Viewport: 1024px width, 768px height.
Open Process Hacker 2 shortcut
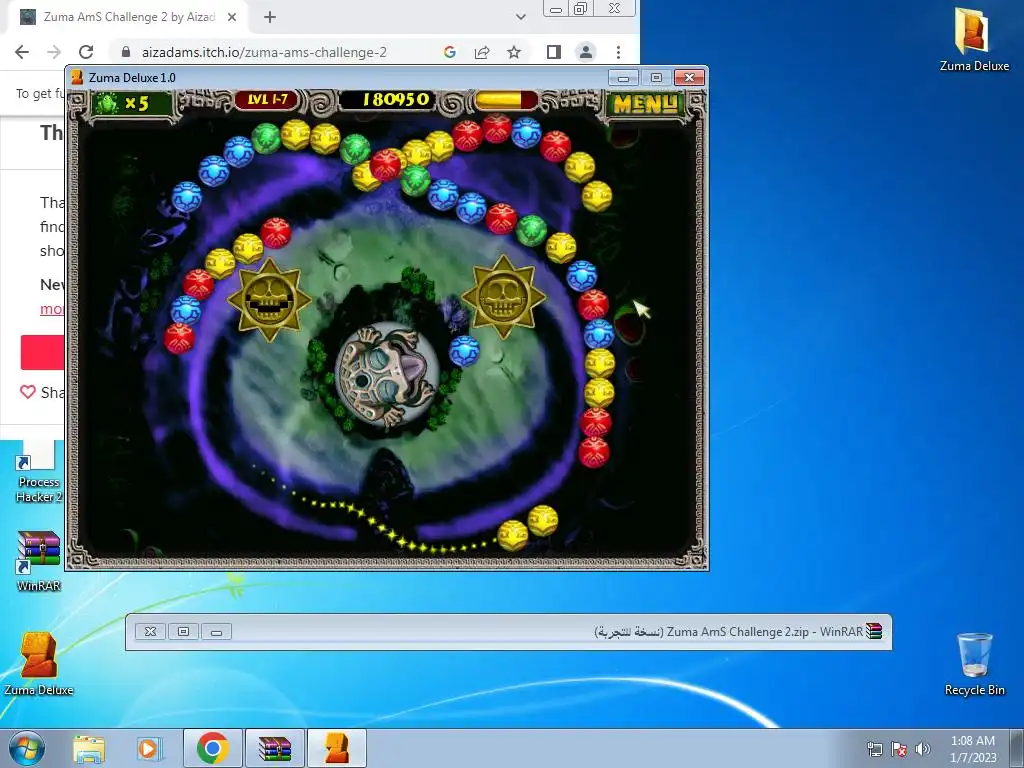39,472
